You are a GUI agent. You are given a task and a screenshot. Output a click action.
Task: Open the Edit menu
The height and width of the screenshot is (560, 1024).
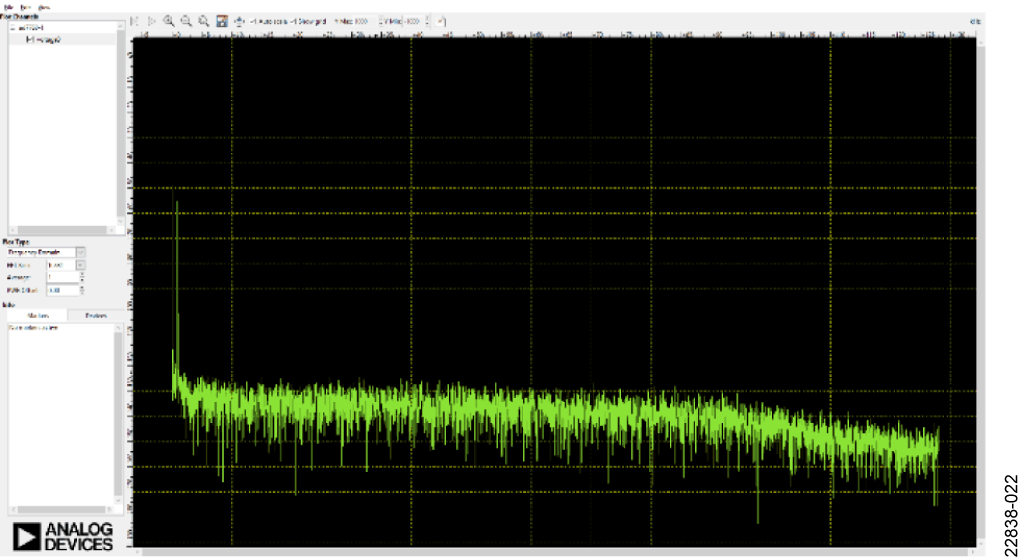click(25, 7)
